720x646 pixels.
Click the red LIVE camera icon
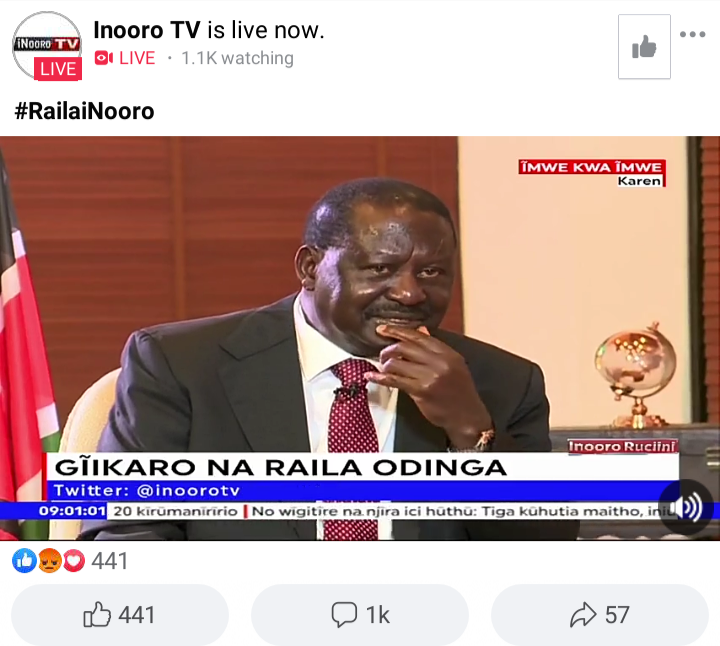(x=104, y=58)
